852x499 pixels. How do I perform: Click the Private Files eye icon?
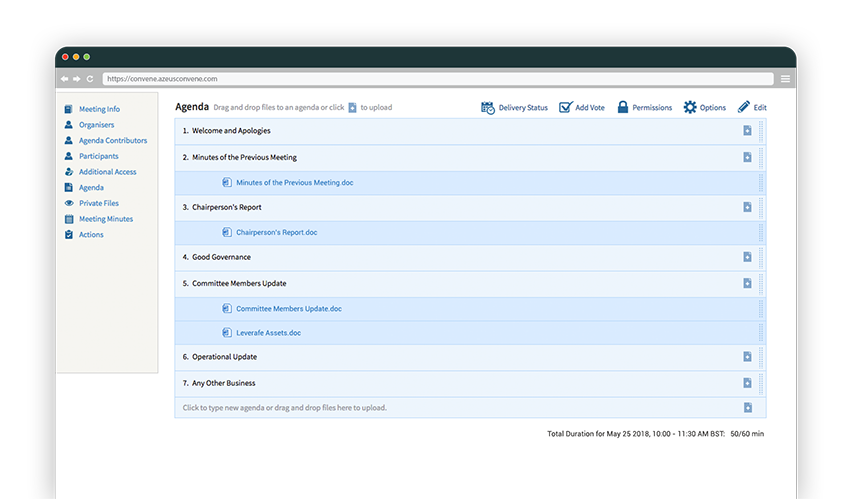(x=68, y=203)
